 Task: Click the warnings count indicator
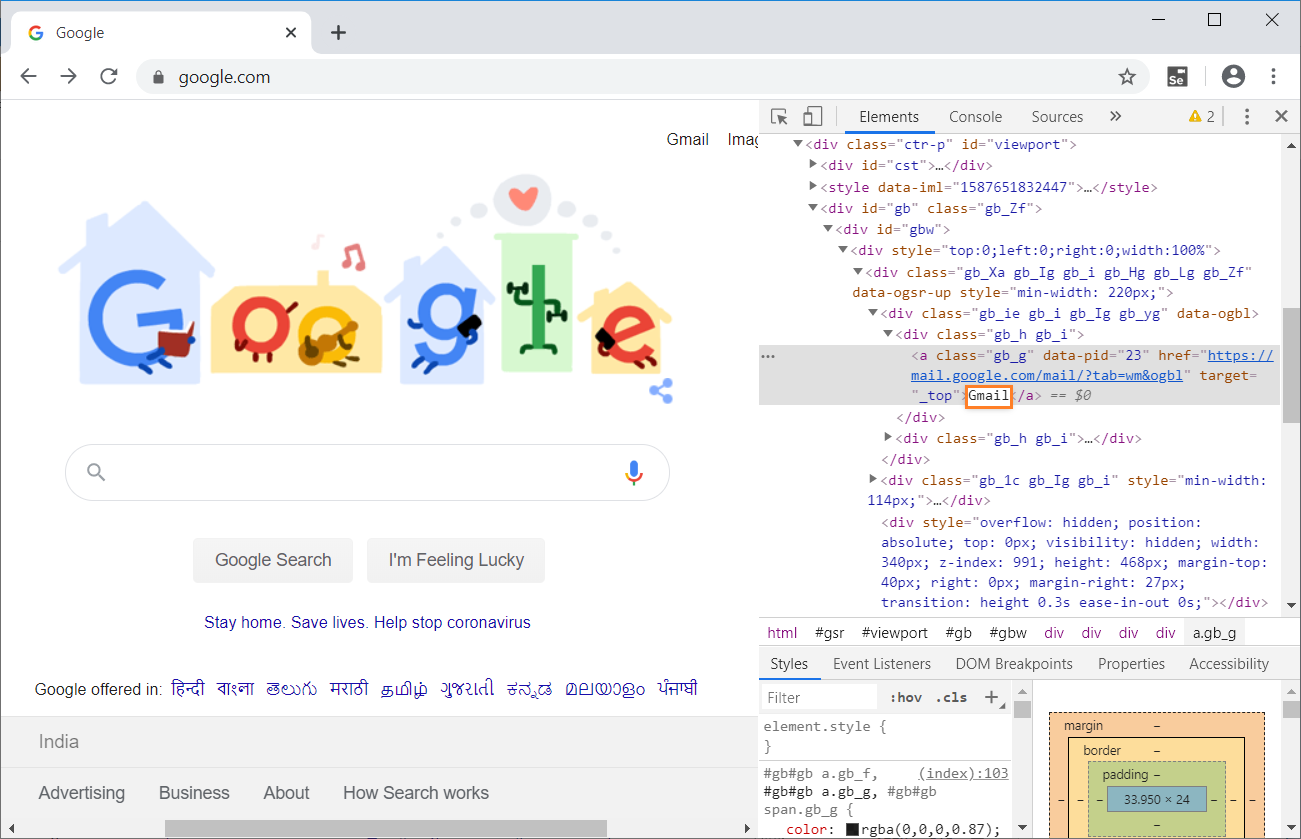(x=1201, y=117)
